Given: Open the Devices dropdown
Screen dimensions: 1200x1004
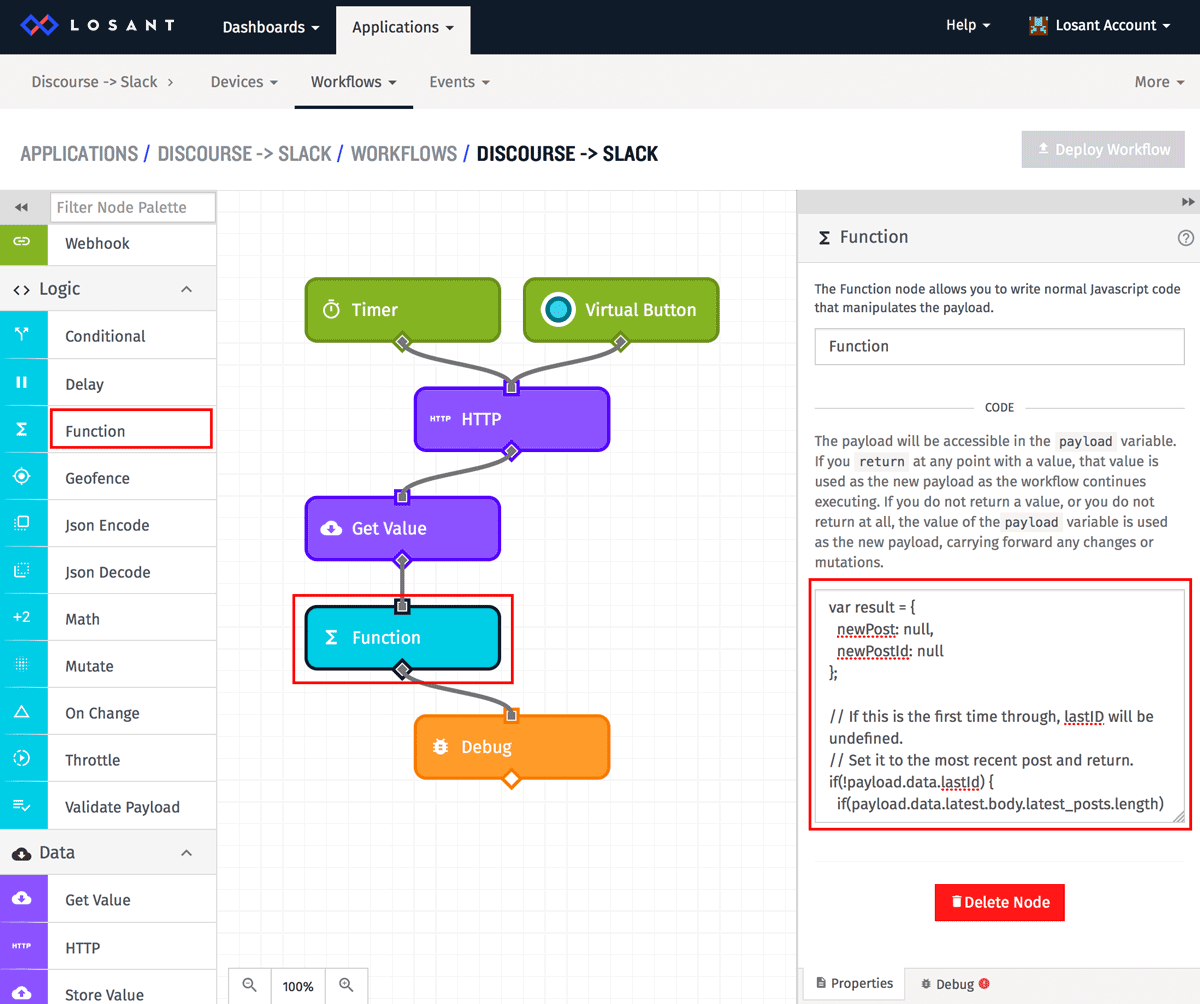Looking at the screenshot, I should click(x=244, y=82).
